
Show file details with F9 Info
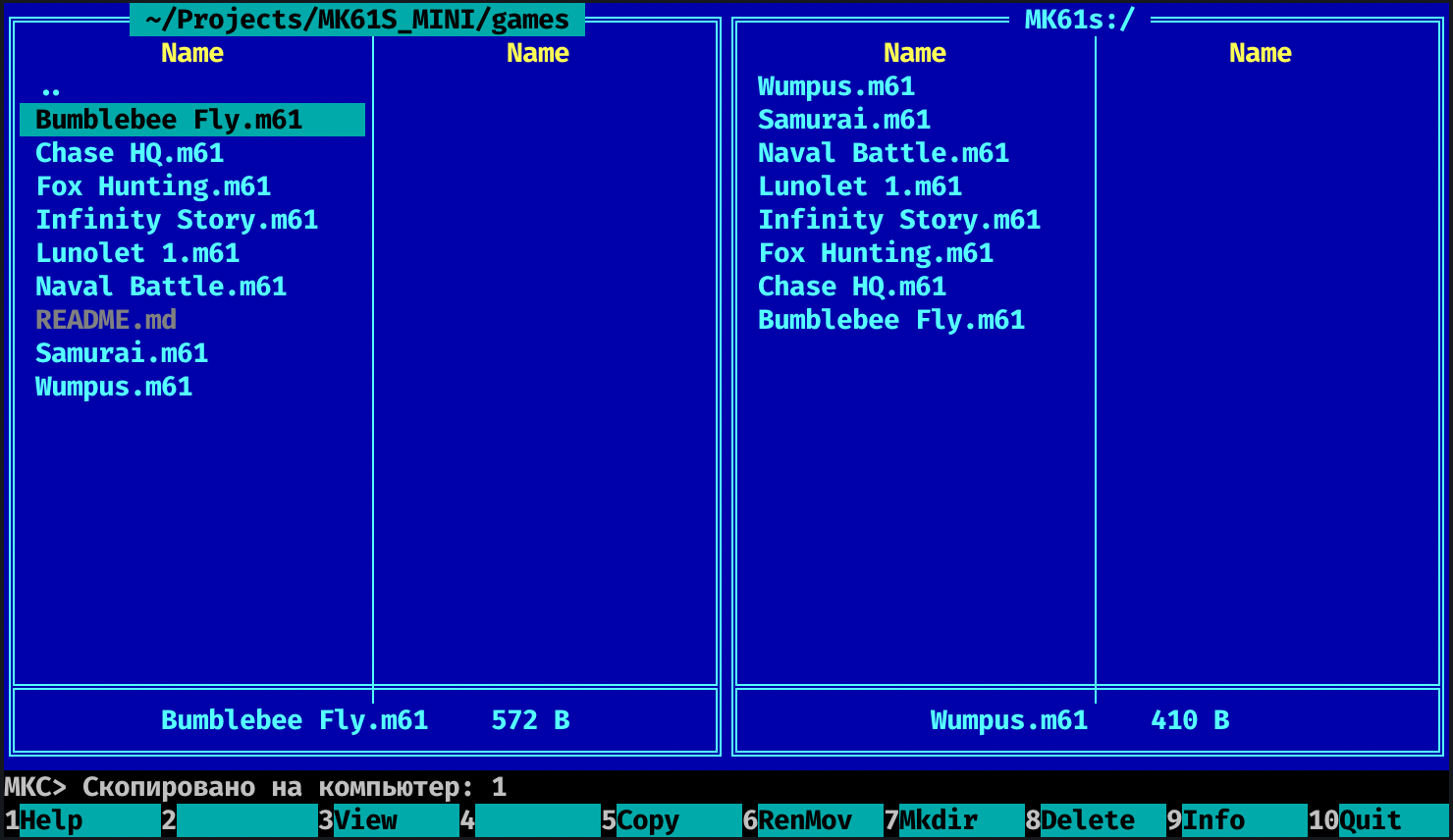pyautogui.click(x=1237, y=820)
